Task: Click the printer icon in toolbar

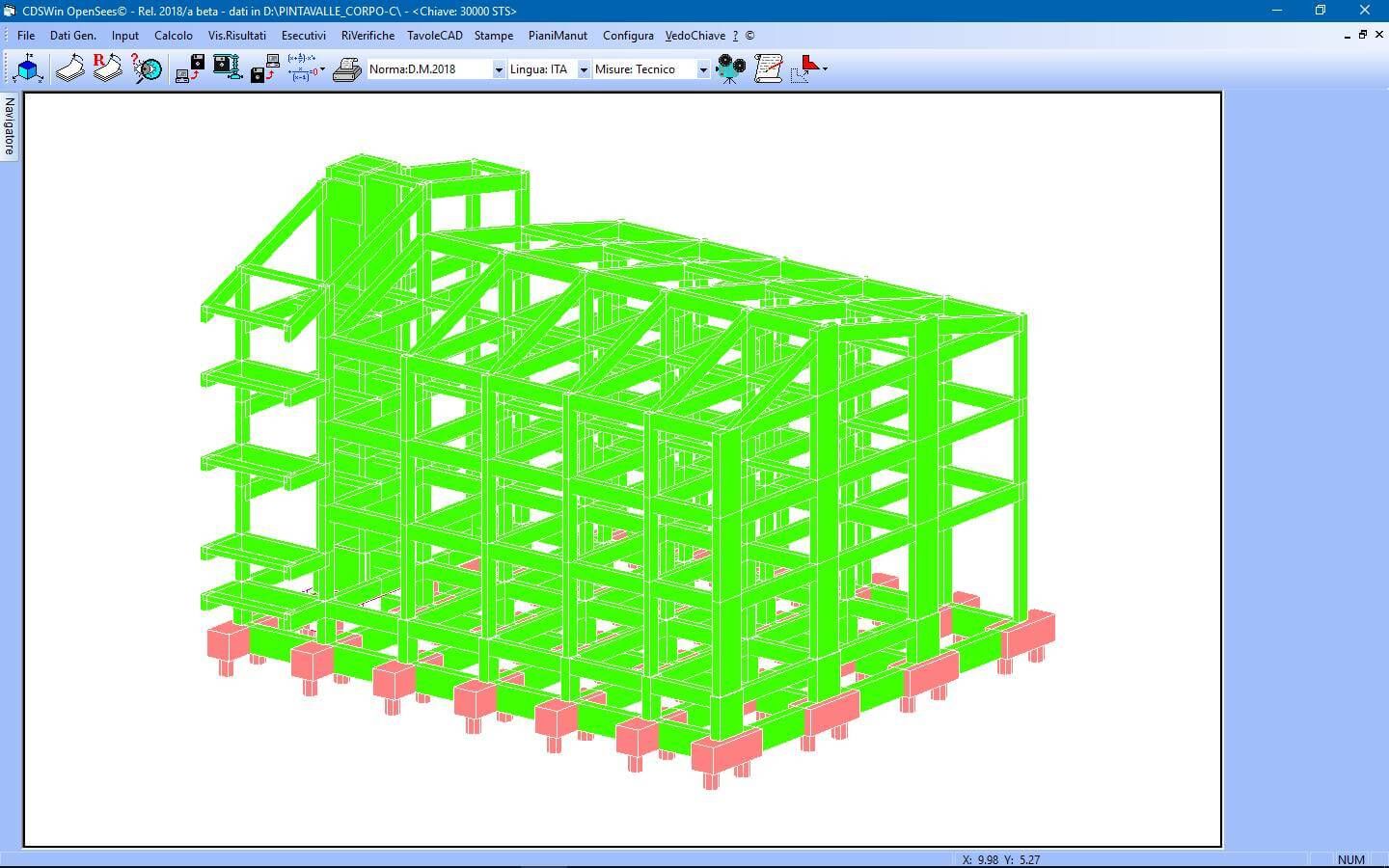Action: [346, 69]
